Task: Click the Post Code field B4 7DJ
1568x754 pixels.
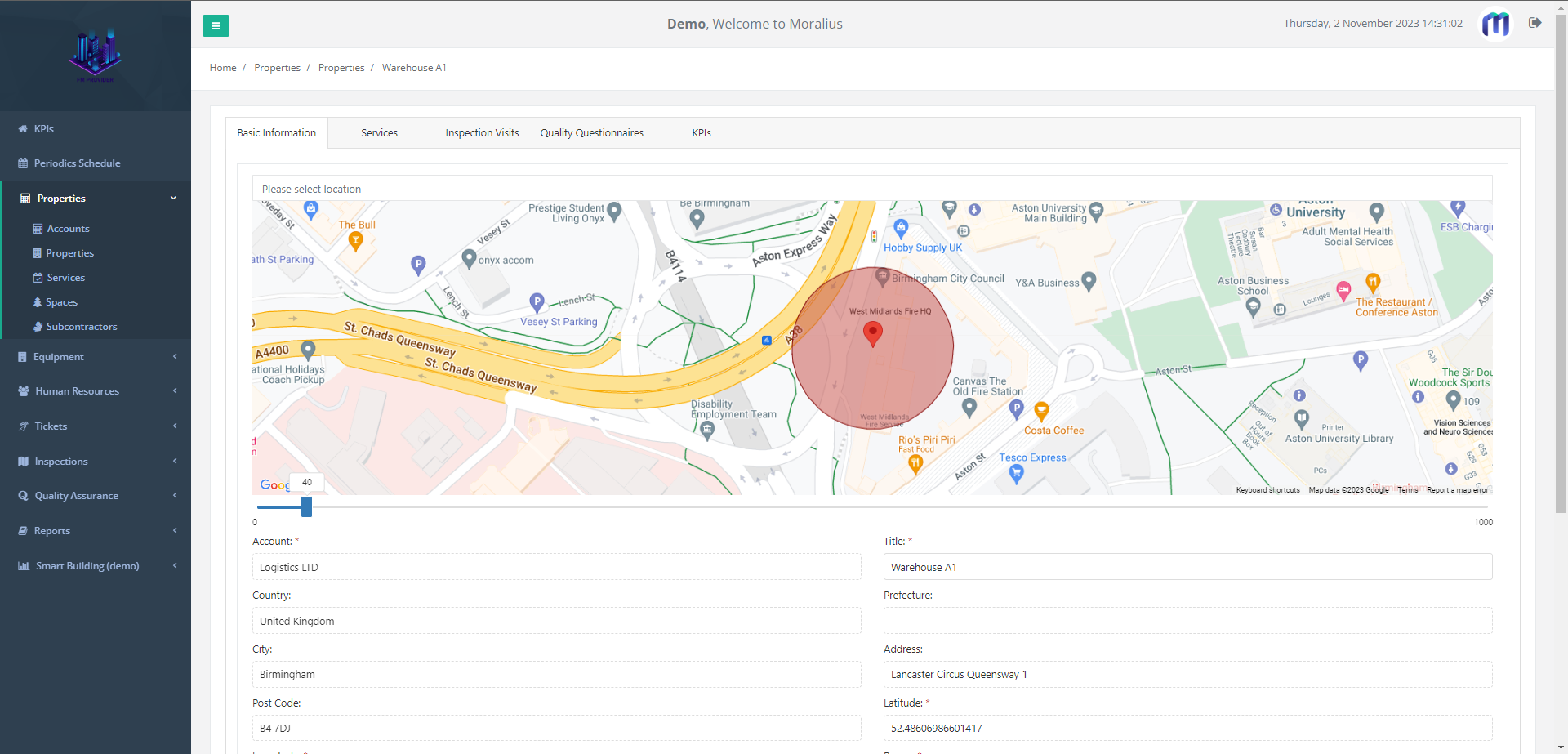Action: pyautogui.click(x=556, y=729)
